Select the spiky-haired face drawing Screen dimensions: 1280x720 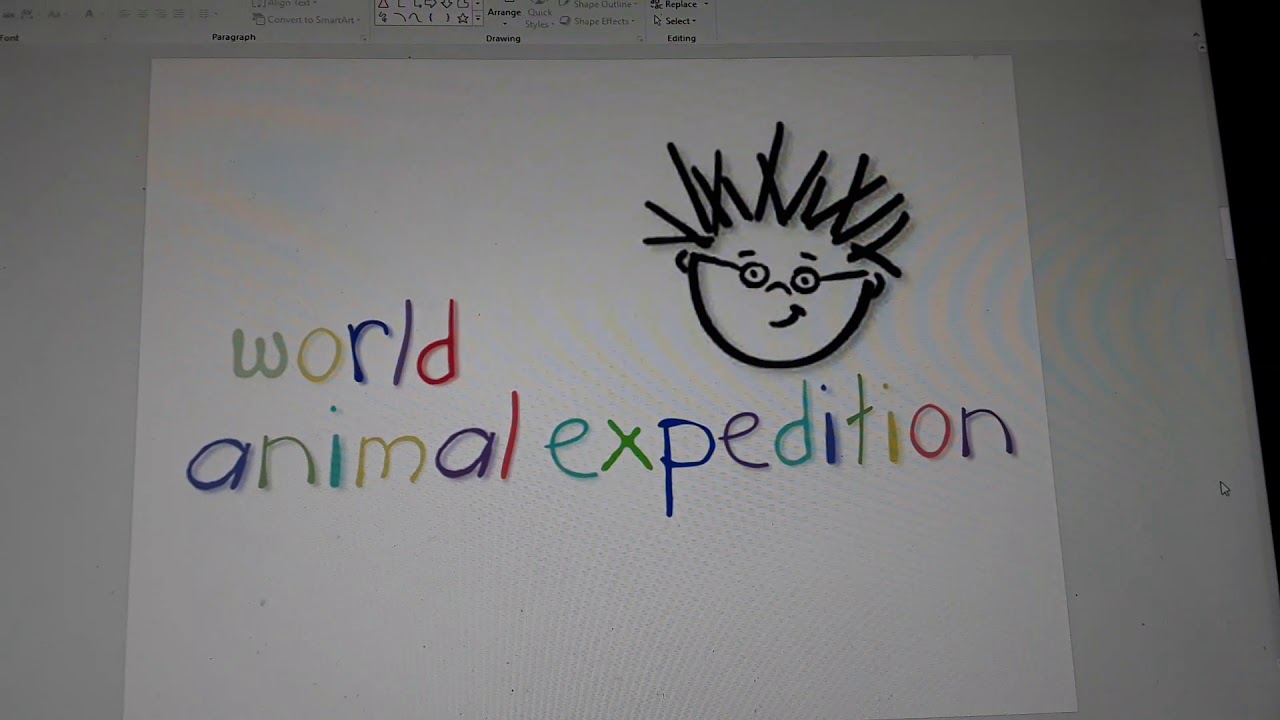click(778, 245)
